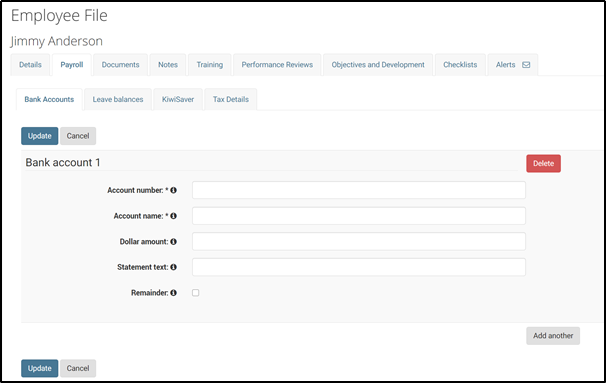The height and width of the screenshot is (383, 606).
Task: Click the 'Employee File' page title
Action: click(59, 16)
